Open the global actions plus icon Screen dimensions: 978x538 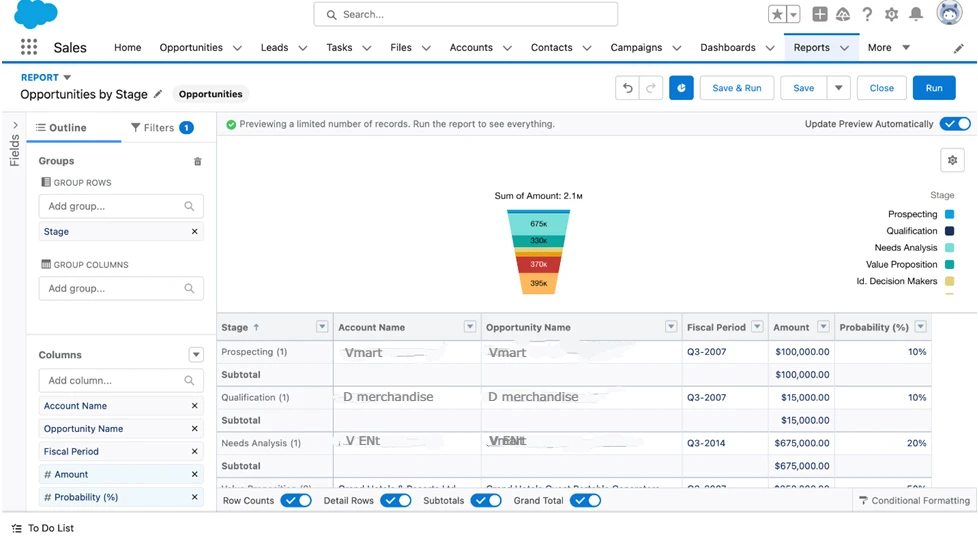click(x=820, y=14)
